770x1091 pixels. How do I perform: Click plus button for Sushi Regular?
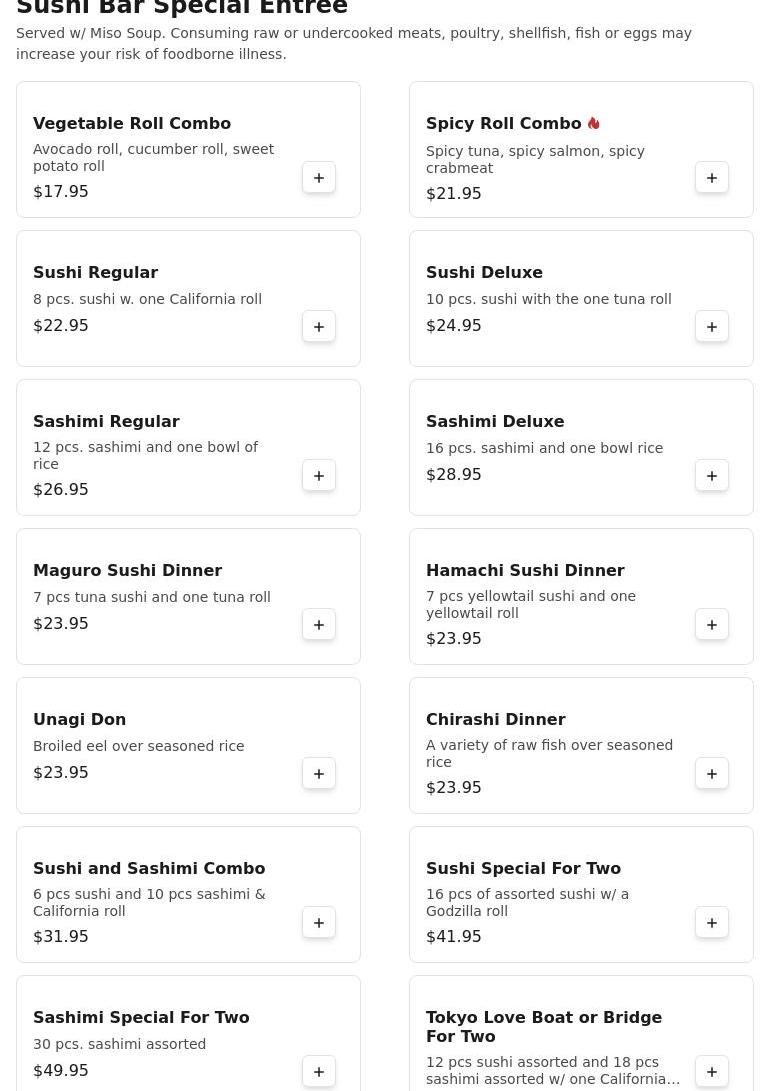(319, 327)
